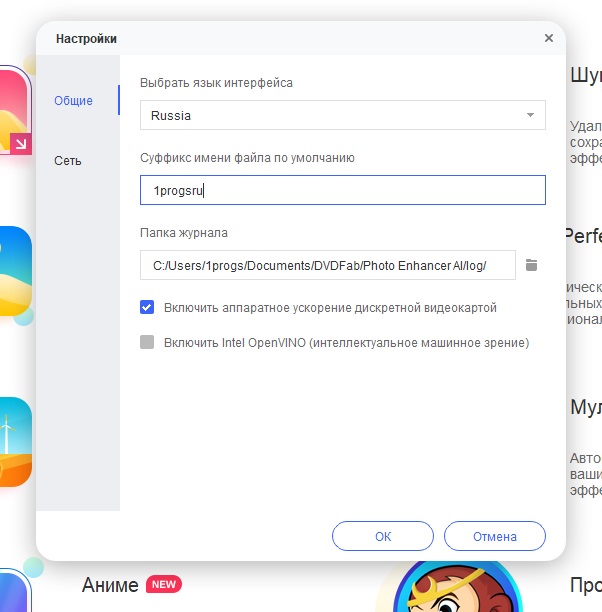
Task: Click the Настройки dialog title
Action: click(86, 39)
